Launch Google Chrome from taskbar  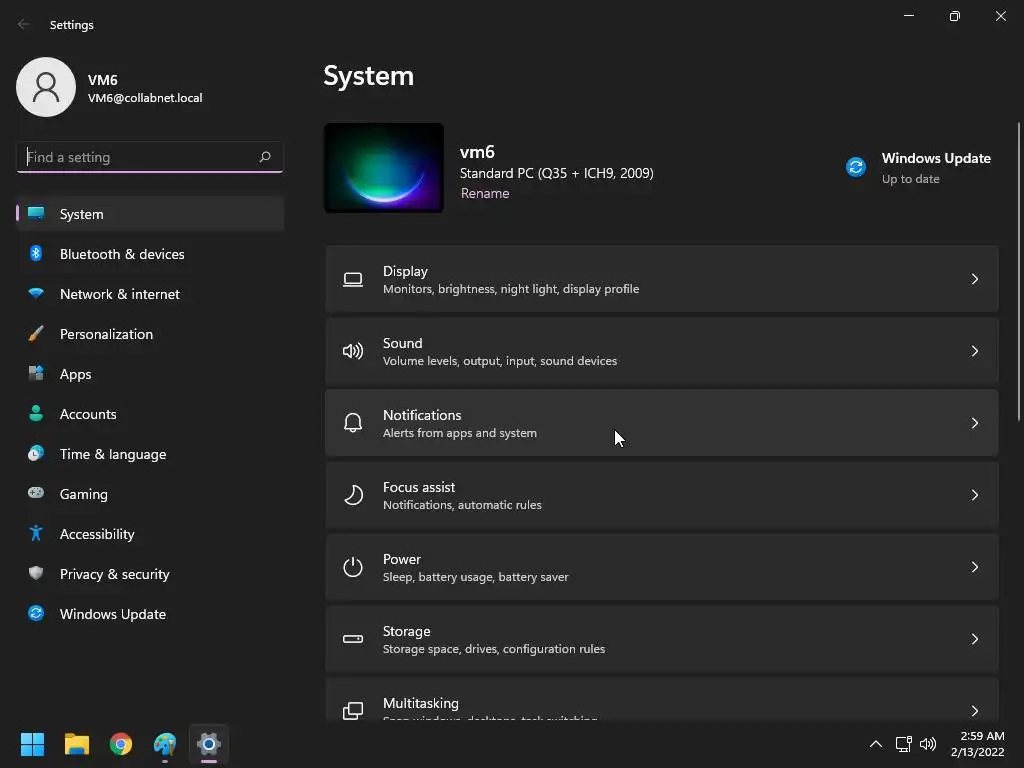click(x=121, y=744)
